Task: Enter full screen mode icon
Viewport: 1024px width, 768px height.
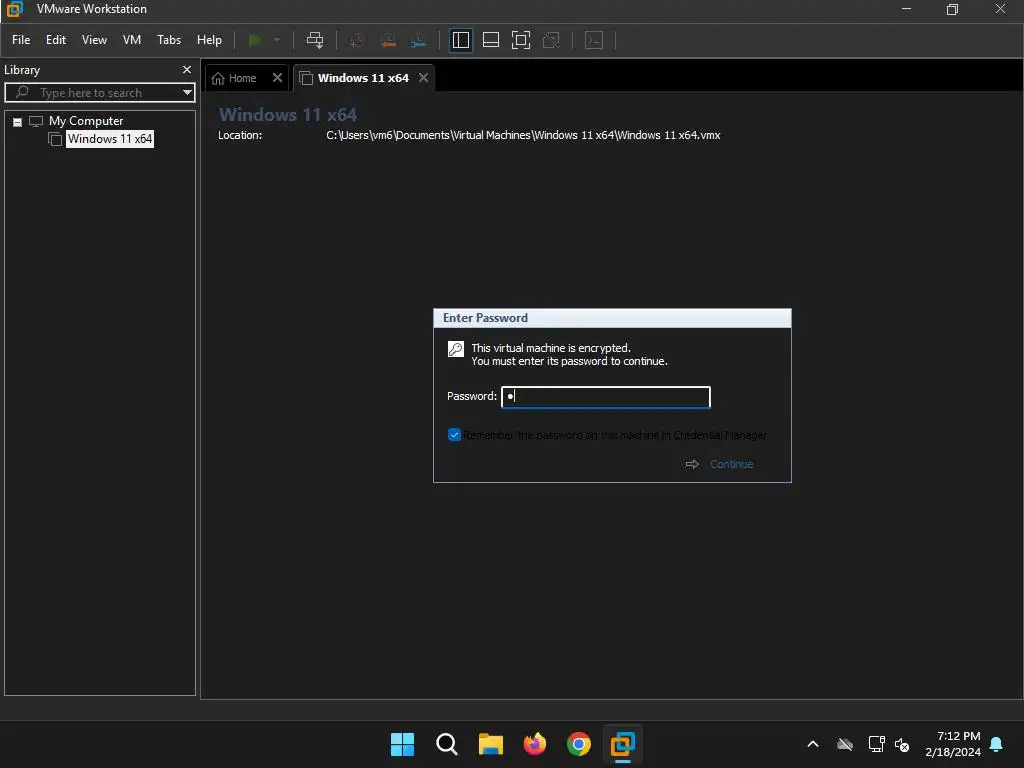Action: [x=521, y=40]
